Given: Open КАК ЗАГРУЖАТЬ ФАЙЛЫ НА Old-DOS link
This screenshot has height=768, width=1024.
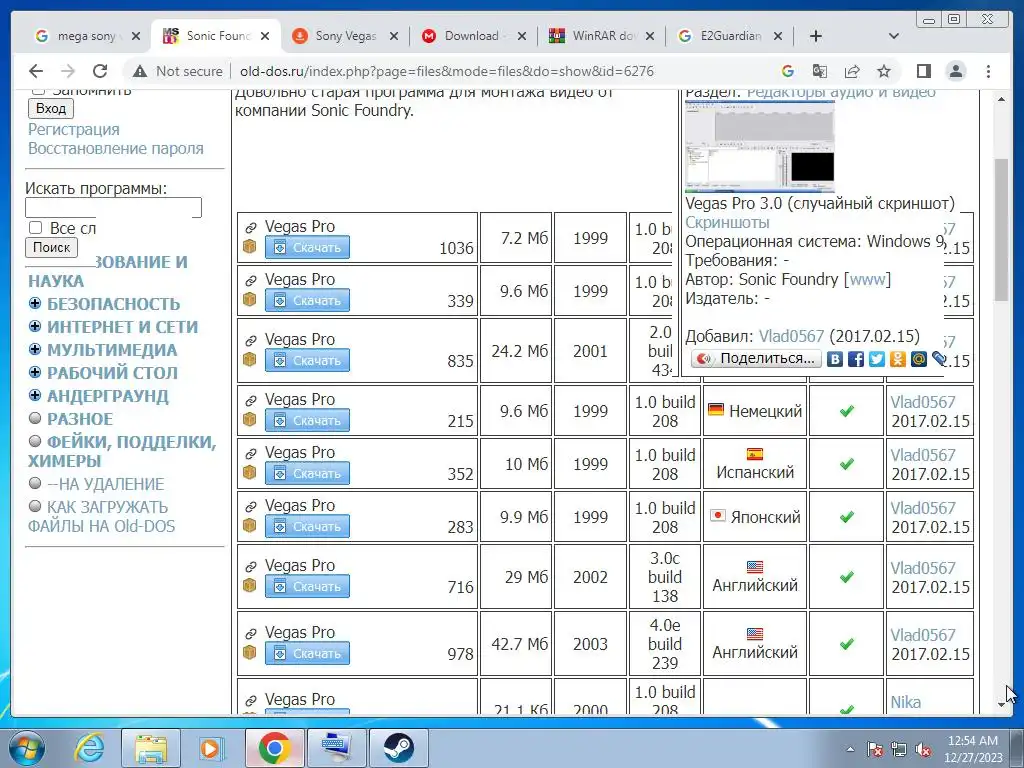Looking at the screenshot, I should point(101,517).
